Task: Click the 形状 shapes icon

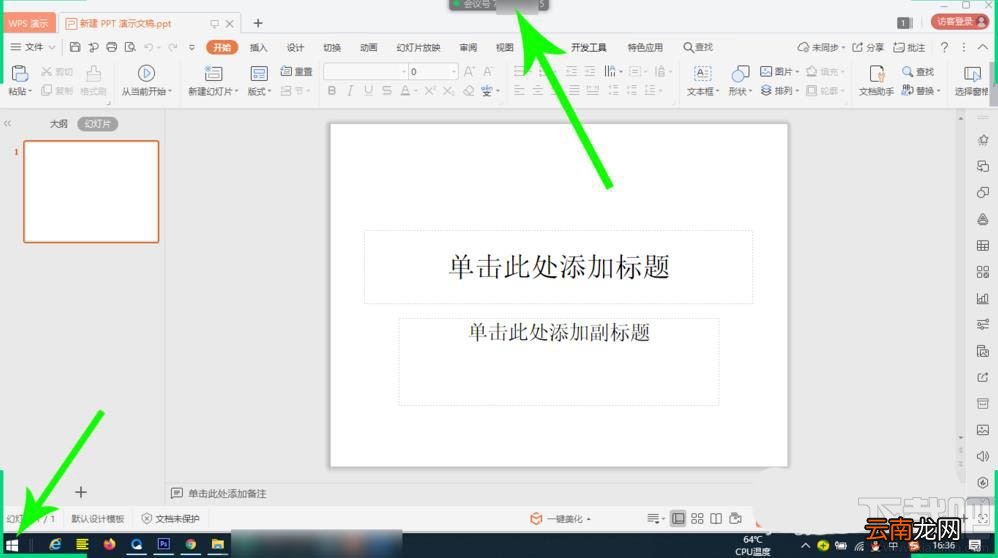Action: 740,73
